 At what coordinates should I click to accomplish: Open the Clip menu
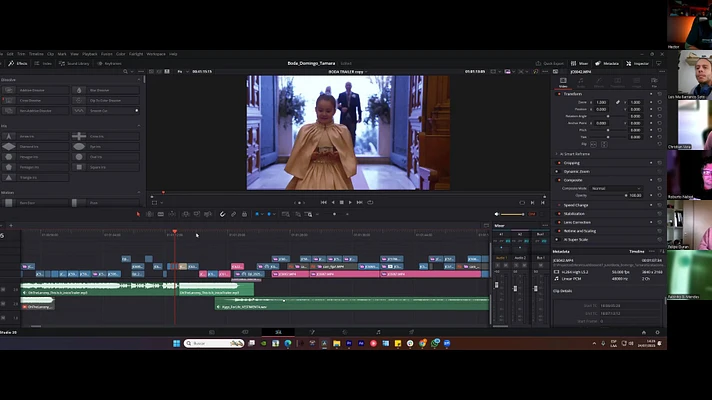pyautogui.click(x=50, y=54)
